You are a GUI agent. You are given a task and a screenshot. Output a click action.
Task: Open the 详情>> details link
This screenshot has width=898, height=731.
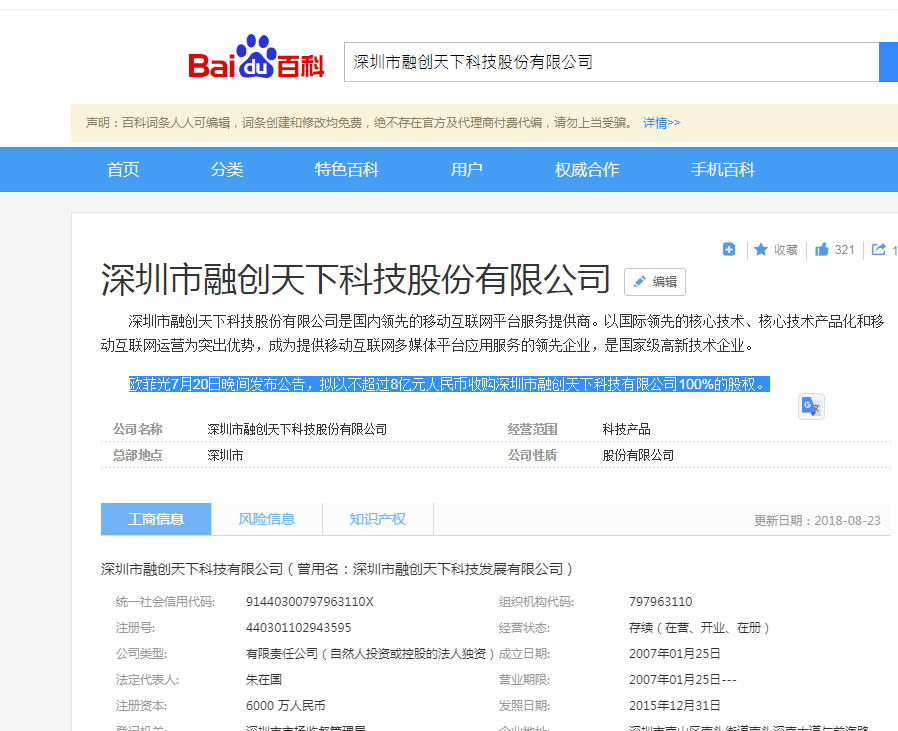pyautogui.click(x=661, y=123)
